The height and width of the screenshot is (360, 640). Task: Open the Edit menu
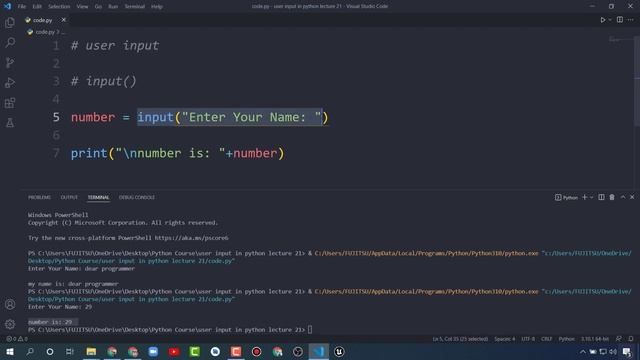pos(37,7)
